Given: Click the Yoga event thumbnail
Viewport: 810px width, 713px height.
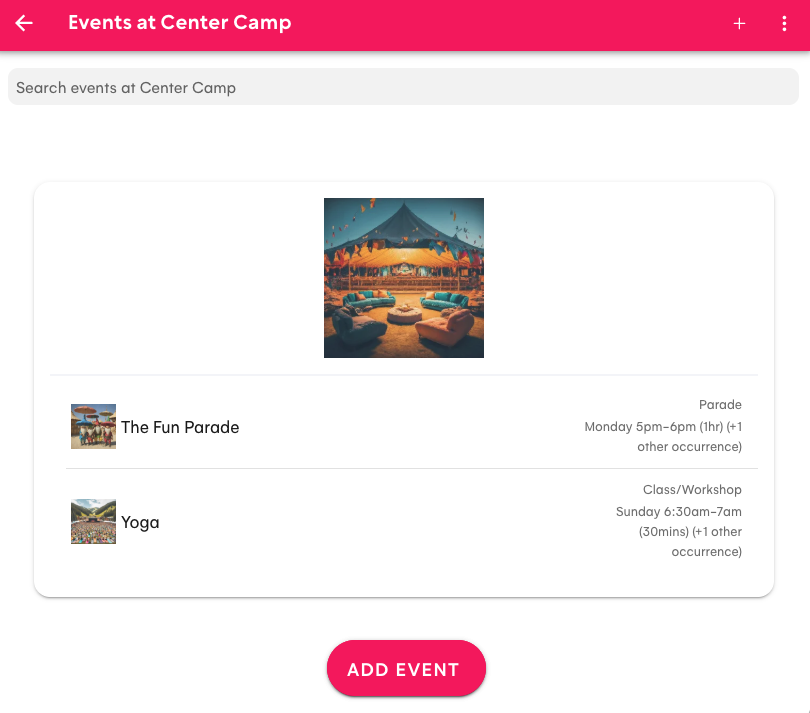Looking at the screenshot, I should click(93, 521).
